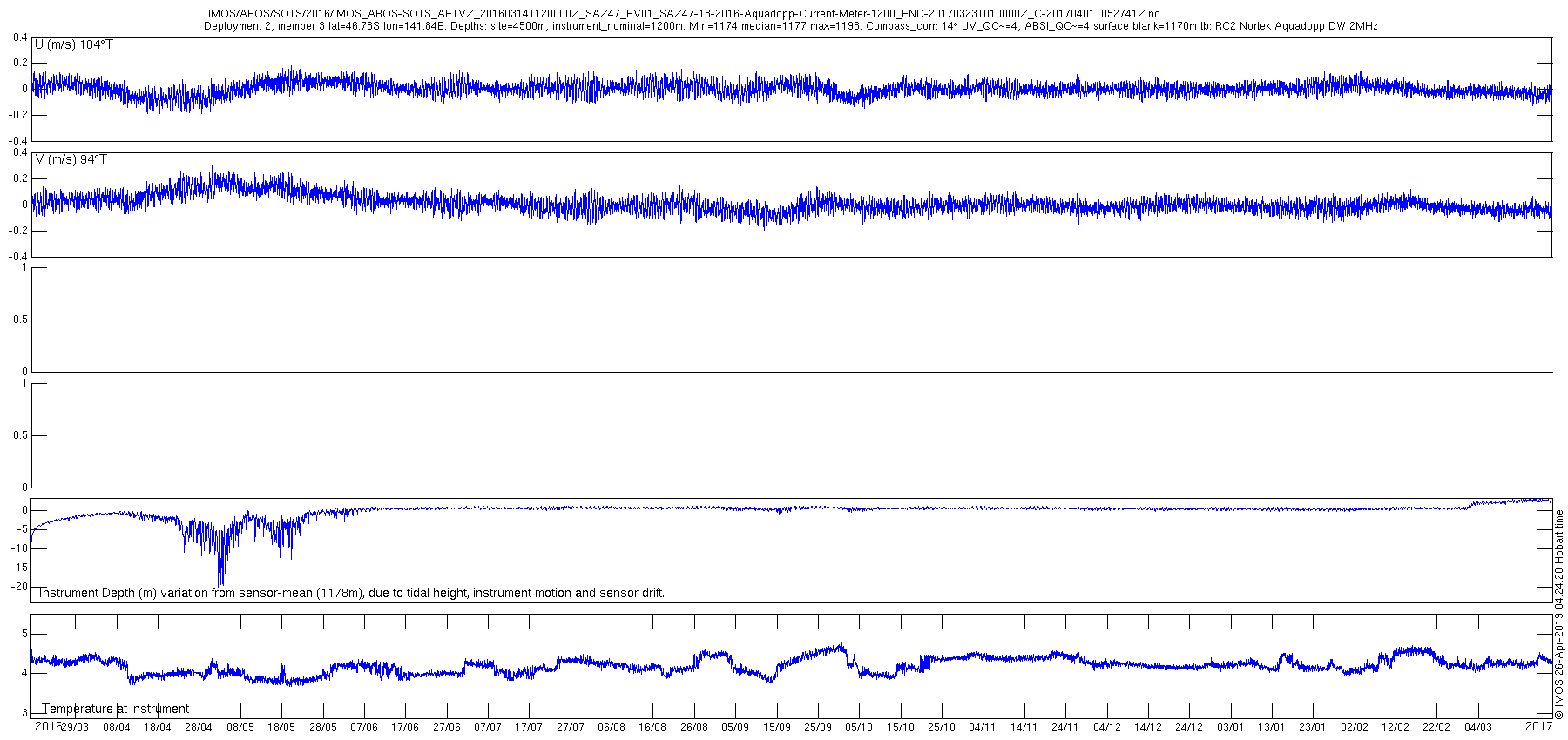Screen dimensions: 1568x740
Task: Select the 22/02 date tick label
Action: (1436, 728)
